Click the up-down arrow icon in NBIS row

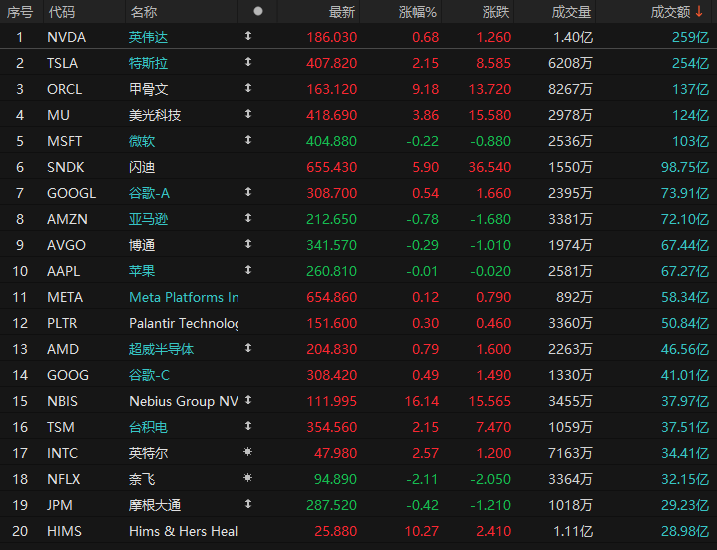pos(248,400)
